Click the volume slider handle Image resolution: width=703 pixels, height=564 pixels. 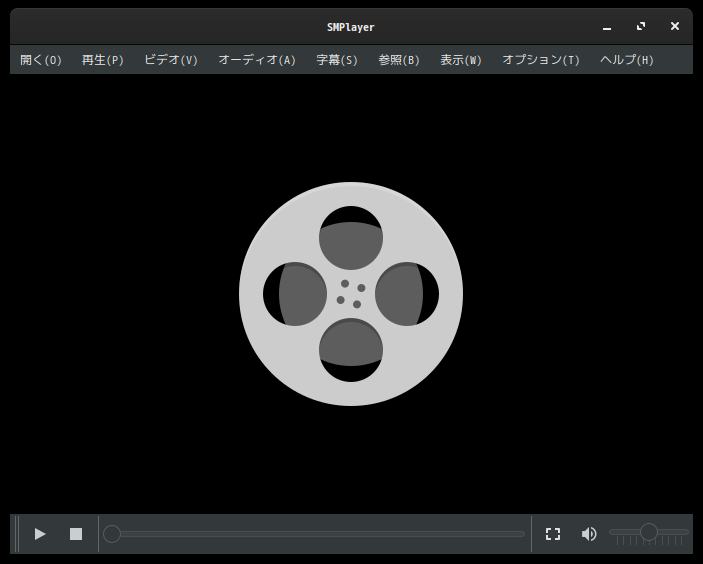[648, 532]
